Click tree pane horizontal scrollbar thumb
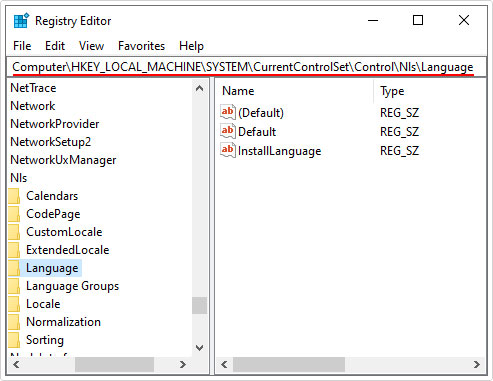Viewport: 493px width, 381px height. (114, 364)
